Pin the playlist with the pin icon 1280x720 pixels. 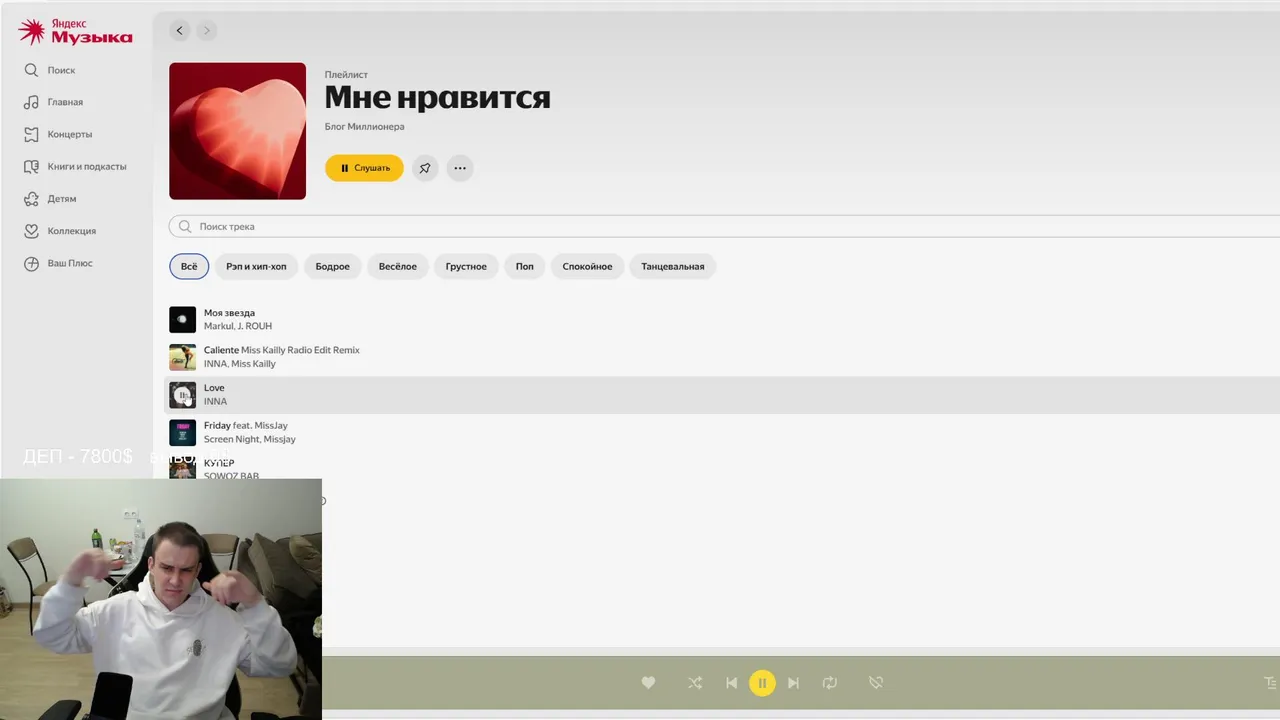(x=425, y=168)
